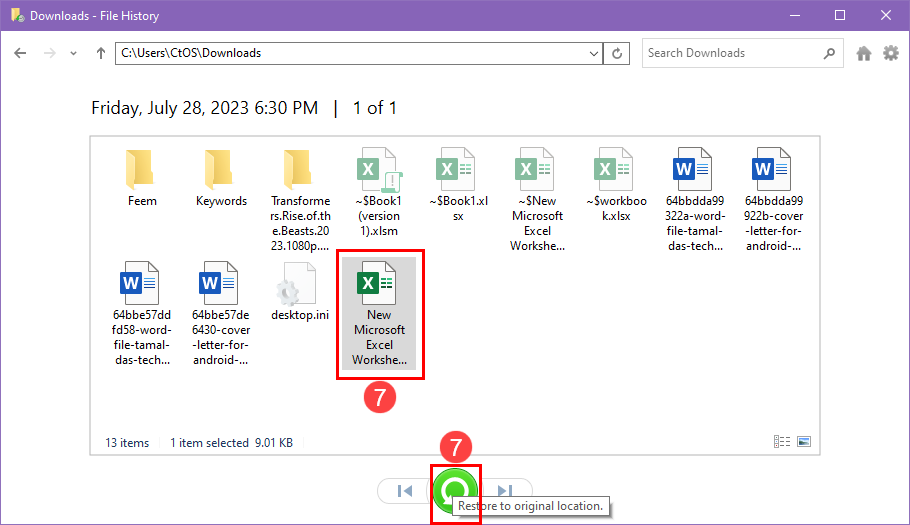Select the Feem folder
Screen dimensions: 910x525
point(142,177)
